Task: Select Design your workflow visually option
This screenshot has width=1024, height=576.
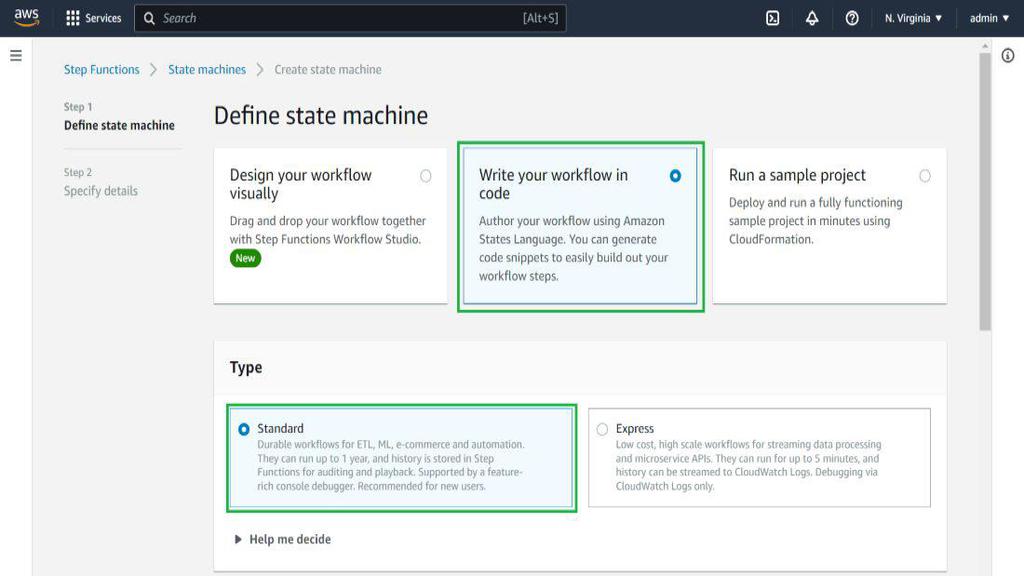Action: (426, 176)
